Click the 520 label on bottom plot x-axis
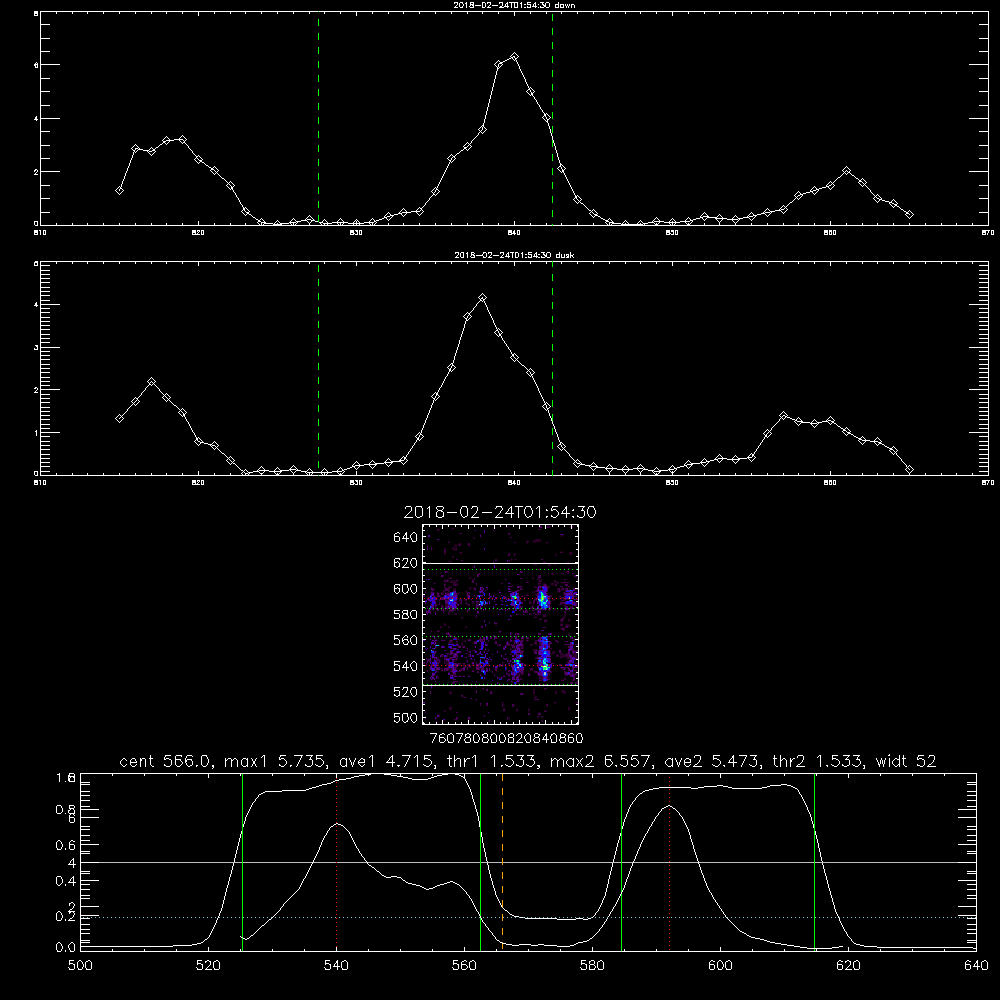 point(208,966)
